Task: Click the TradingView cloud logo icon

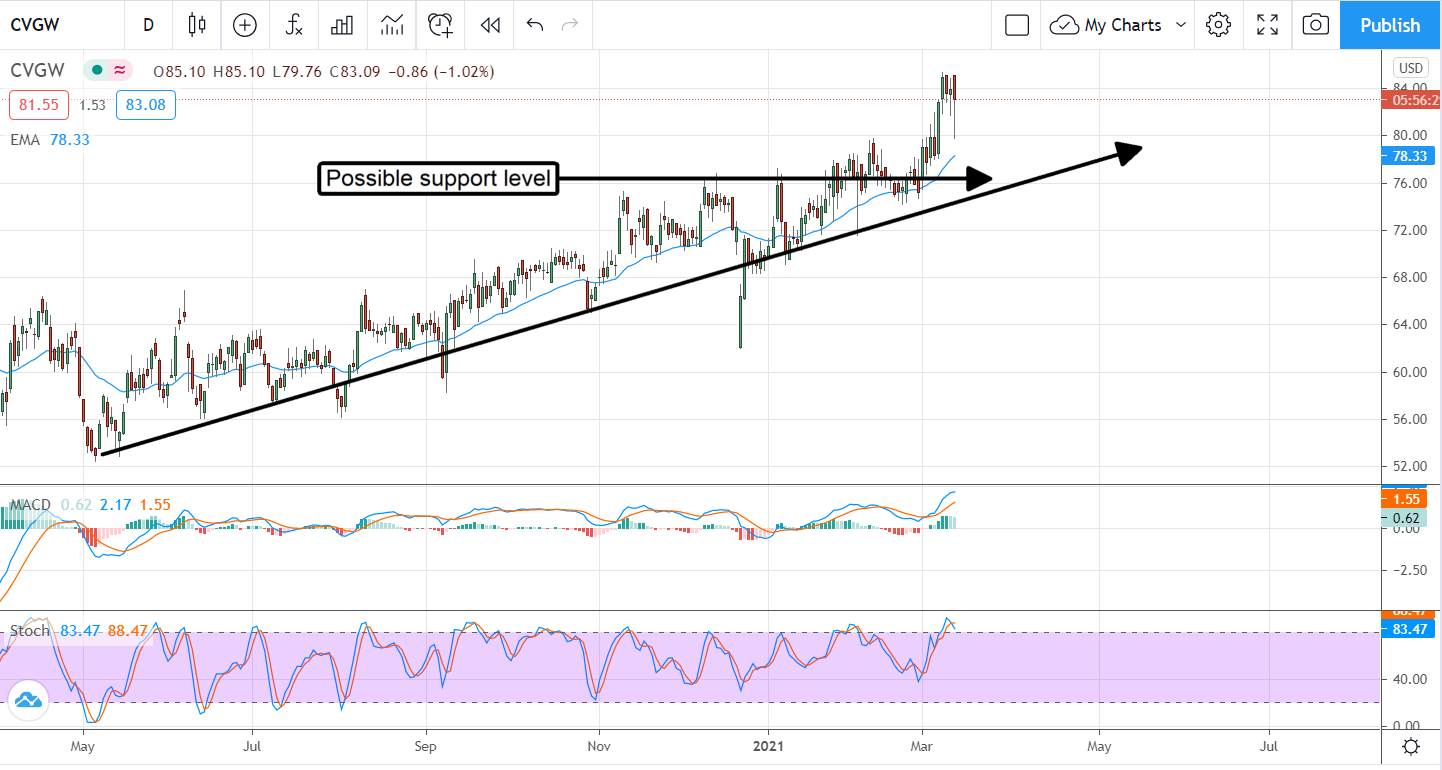Action: pyautogui.click(x=28, y=701)
